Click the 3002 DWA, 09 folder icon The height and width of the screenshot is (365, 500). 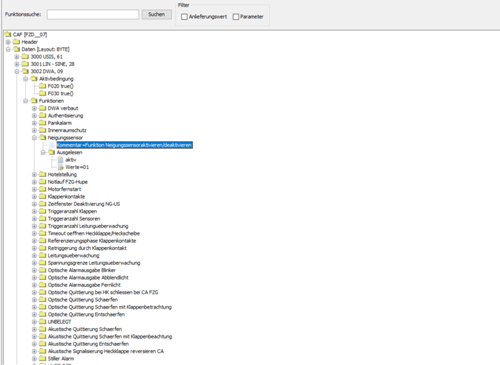point(25,71)
